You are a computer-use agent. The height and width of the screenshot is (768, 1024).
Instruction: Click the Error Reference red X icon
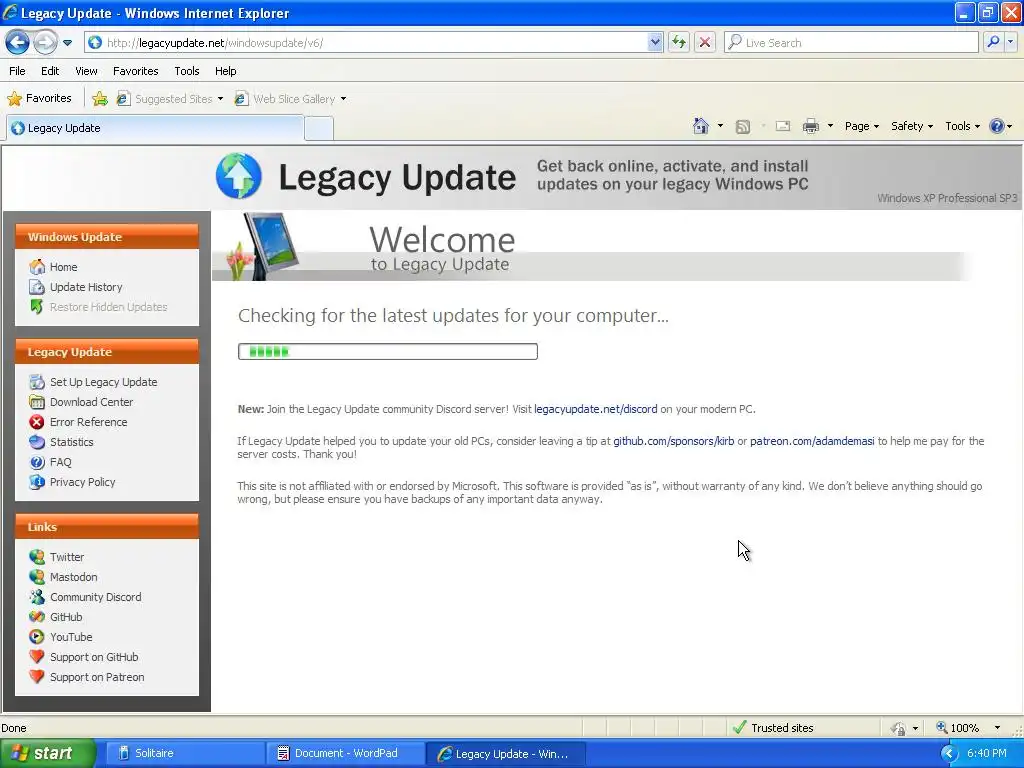[x=37, y=423]
